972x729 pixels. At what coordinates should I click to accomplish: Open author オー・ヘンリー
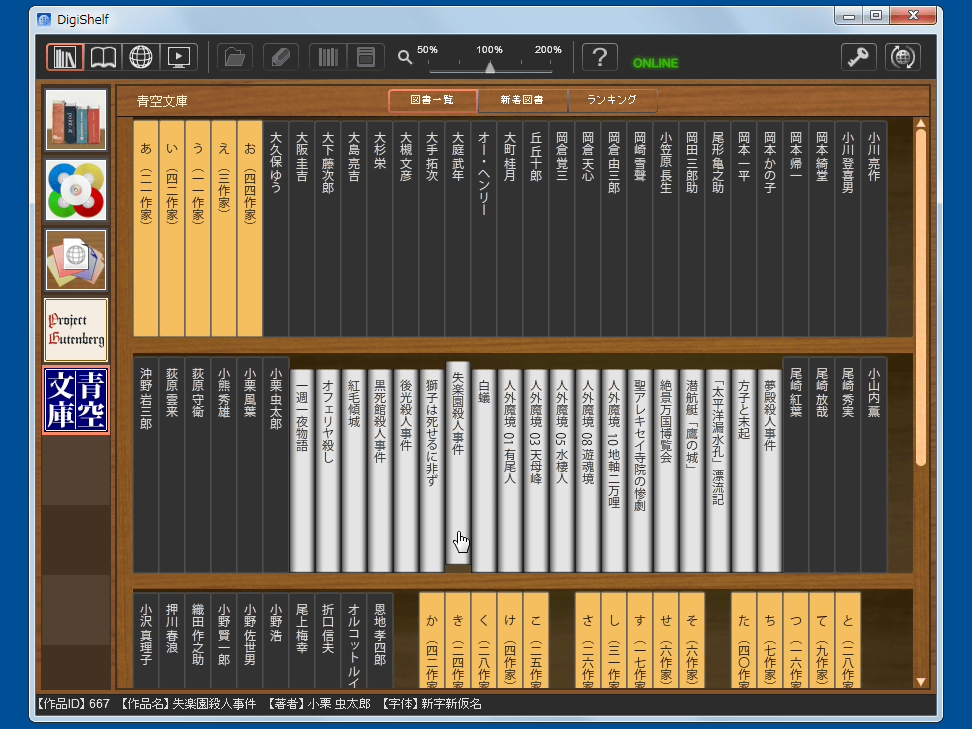pos(484,228)
